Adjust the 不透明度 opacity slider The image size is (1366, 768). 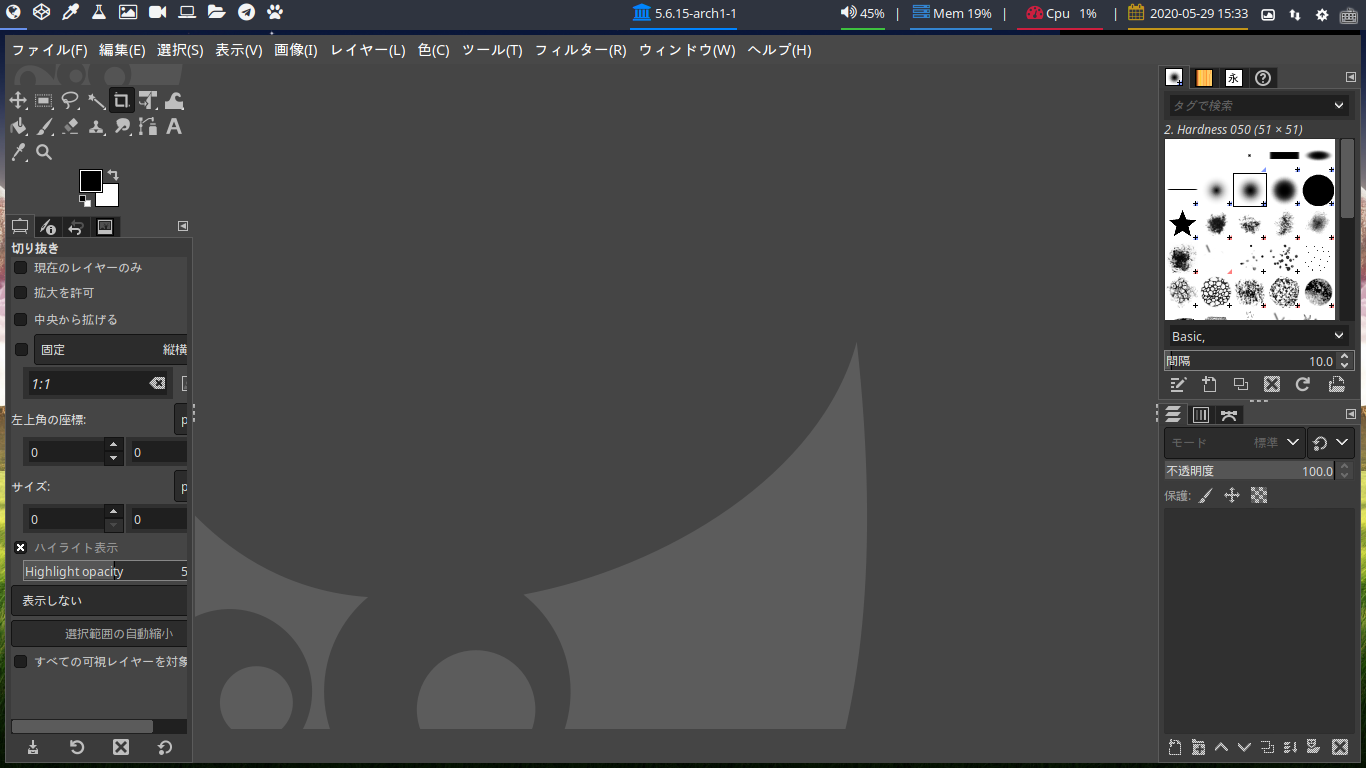[x=1250, y=471]
